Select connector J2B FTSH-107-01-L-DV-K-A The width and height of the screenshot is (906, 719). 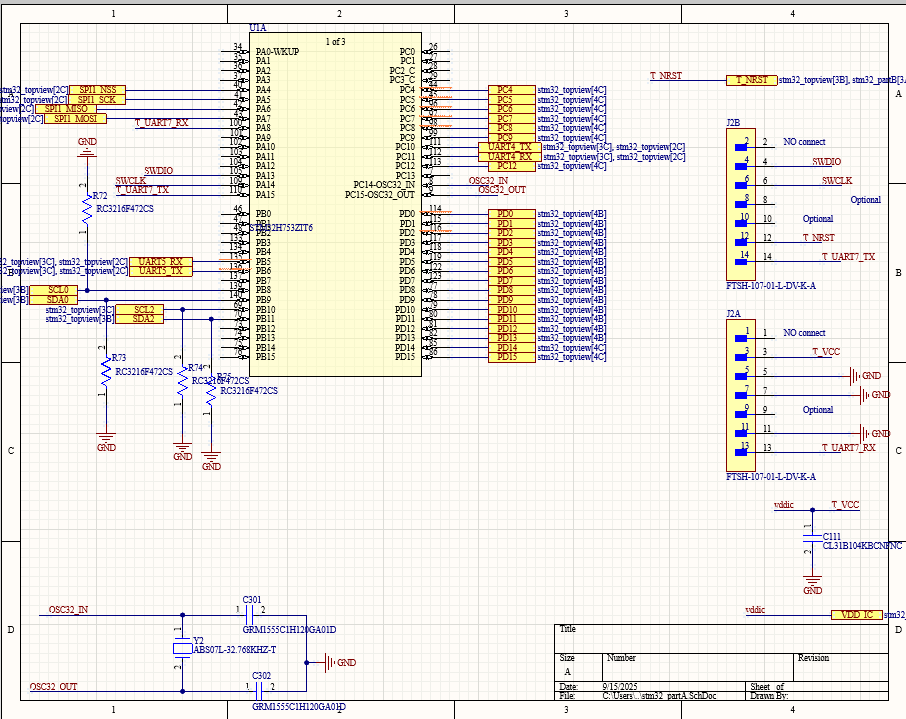tap(740, 200)
